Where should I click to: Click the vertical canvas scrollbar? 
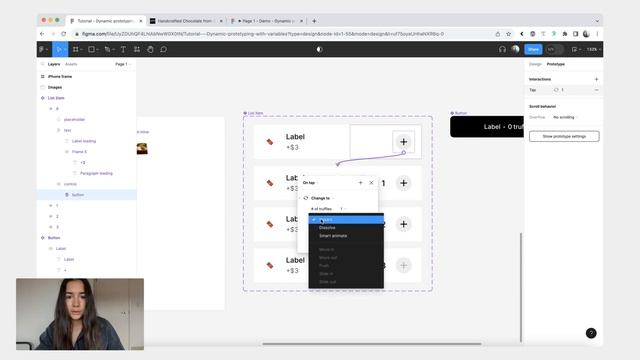click(521, 287)
